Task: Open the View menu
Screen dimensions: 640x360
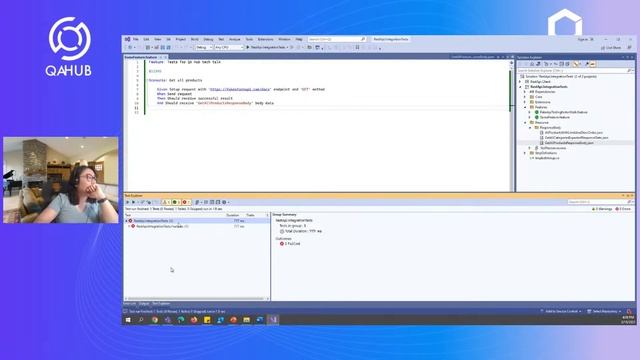Action: [x=158, y=39]
